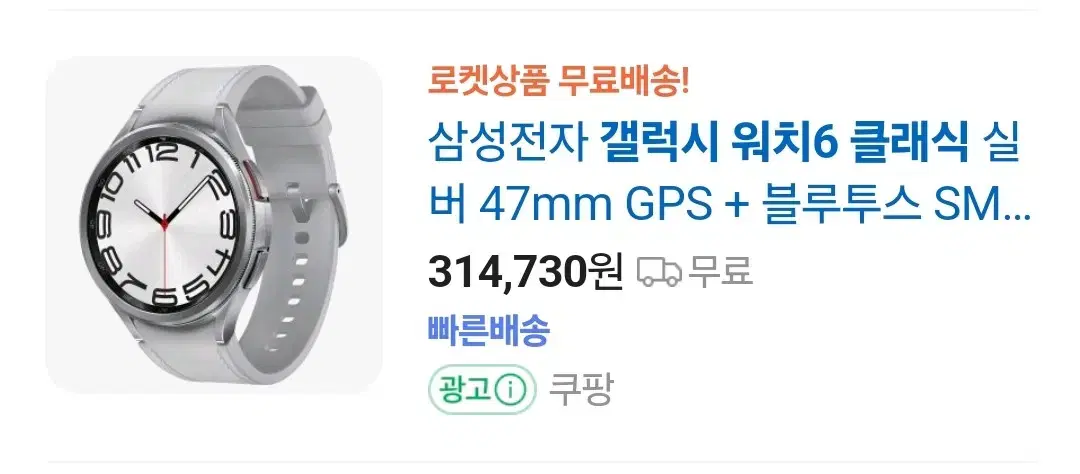Click the silver watch face in the image

click(x=165, y=222)
